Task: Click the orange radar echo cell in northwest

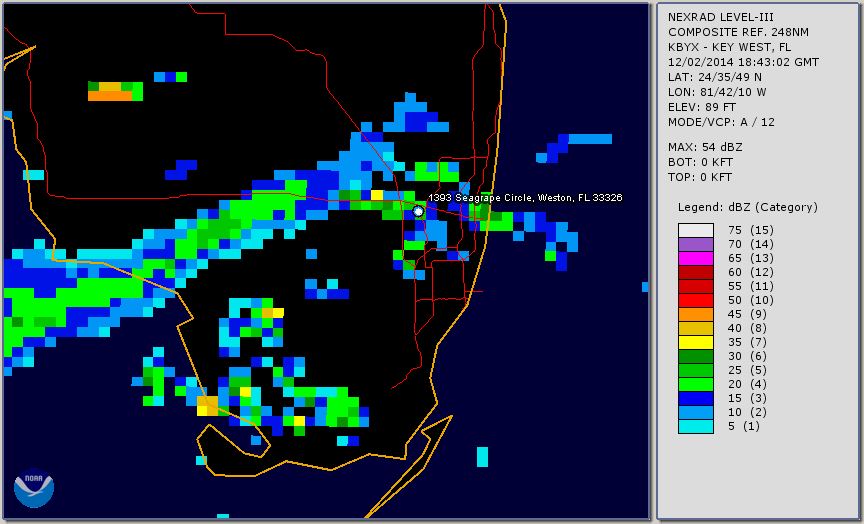Action: [x=110, y=96]
